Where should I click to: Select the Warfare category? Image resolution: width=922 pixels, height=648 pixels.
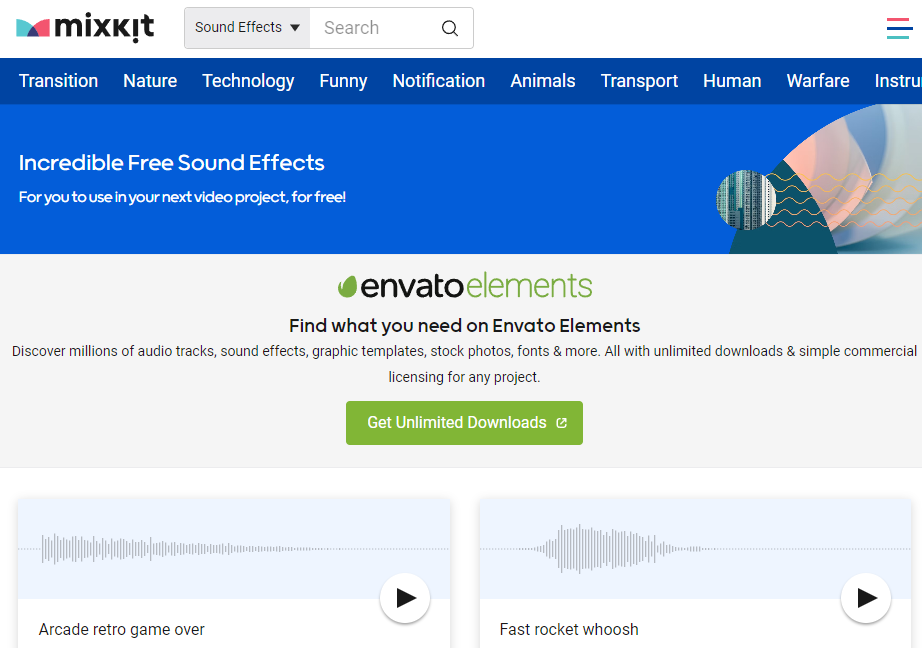(x=818, y=81)
